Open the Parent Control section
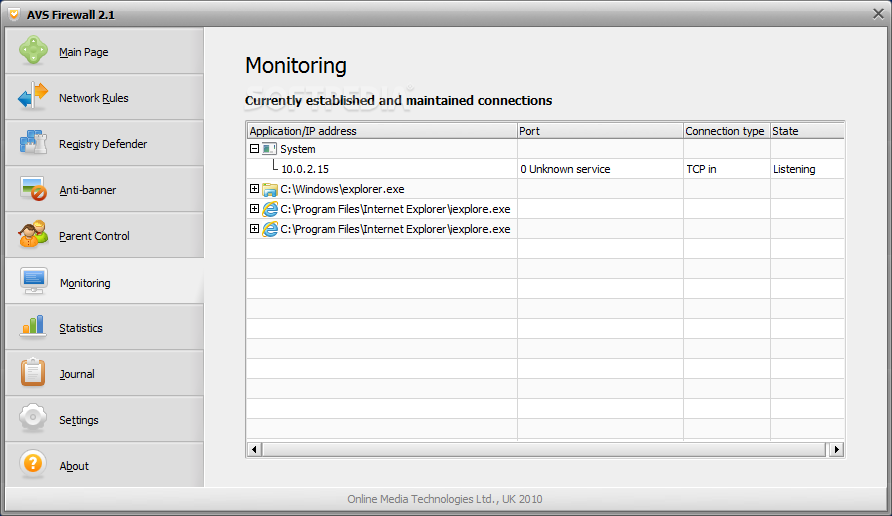Viewport: 892px width, 516px height. coord(104,236)
